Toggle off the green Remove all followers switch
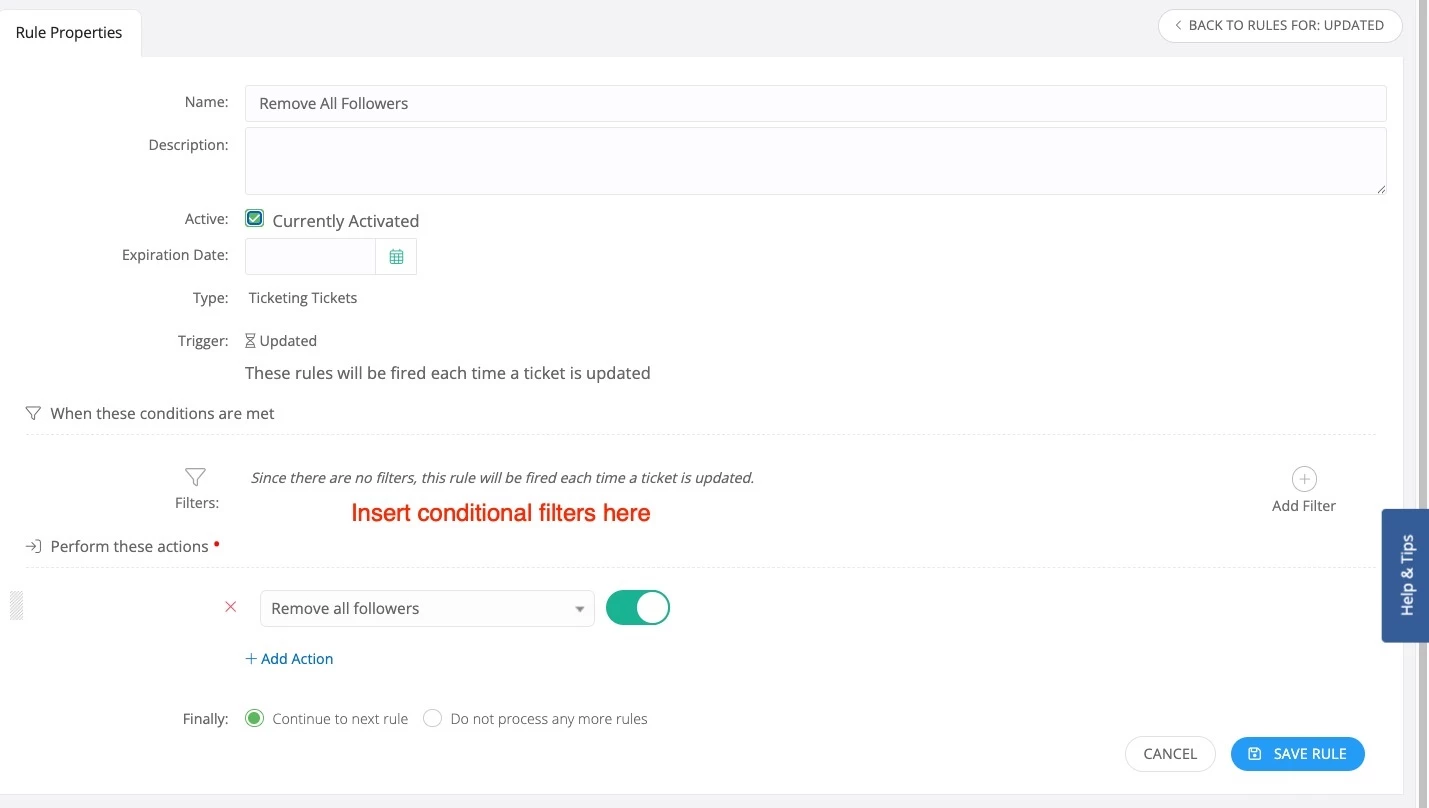The image size is (1429, 808). click(x=638, y=607)
